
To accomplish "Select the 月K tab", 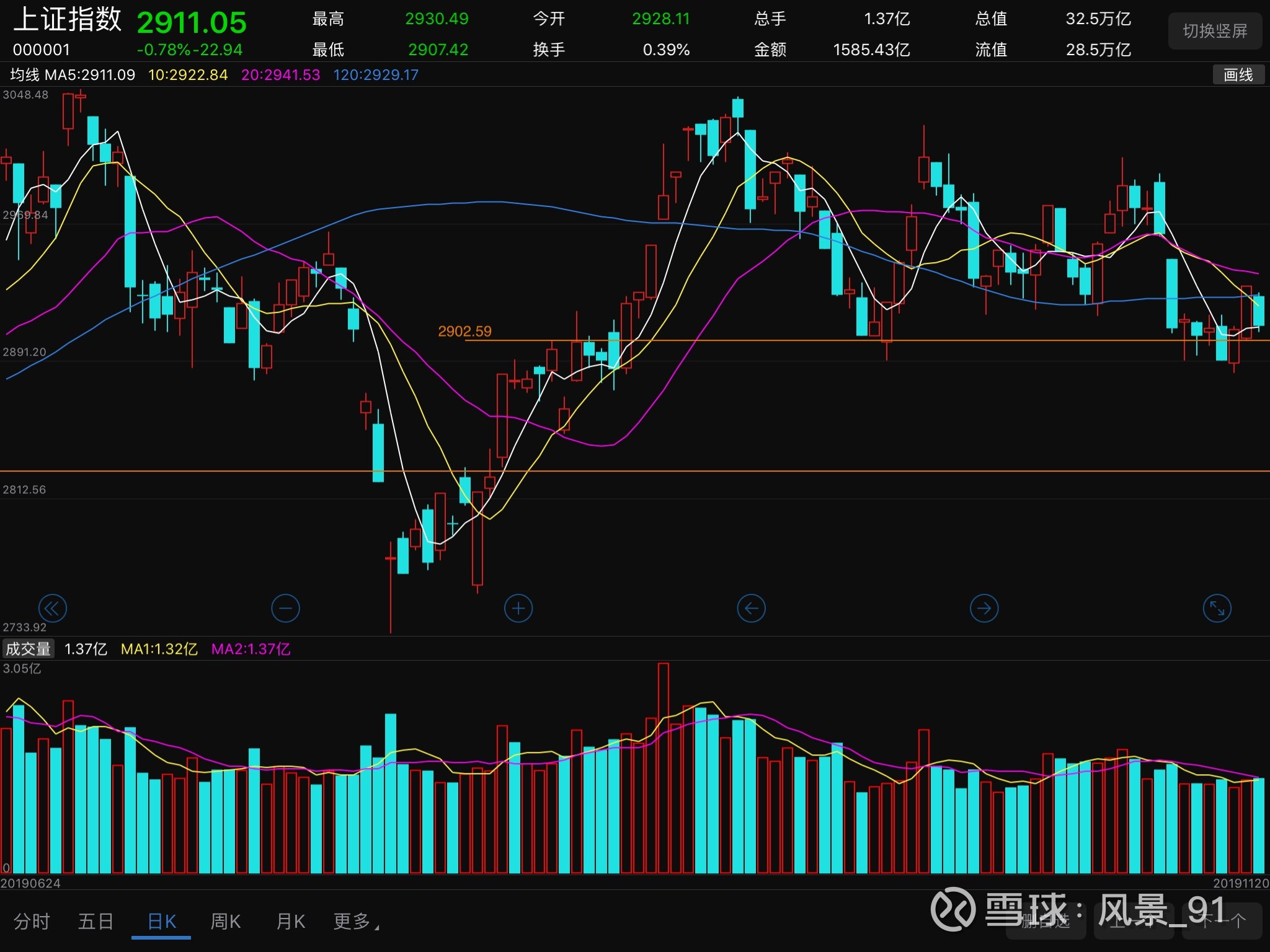I will (x=290, y=922).
